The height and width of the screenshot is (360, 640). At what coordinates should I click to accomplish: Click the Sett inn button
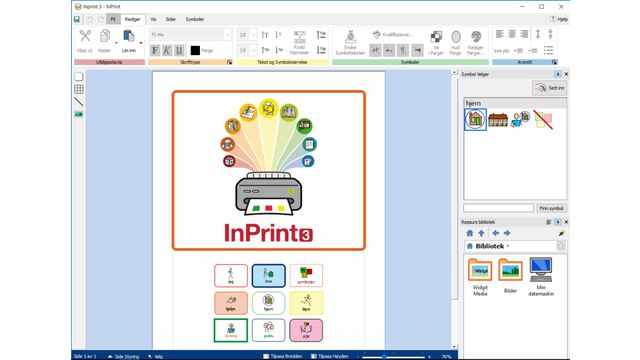tap(550, 88)
